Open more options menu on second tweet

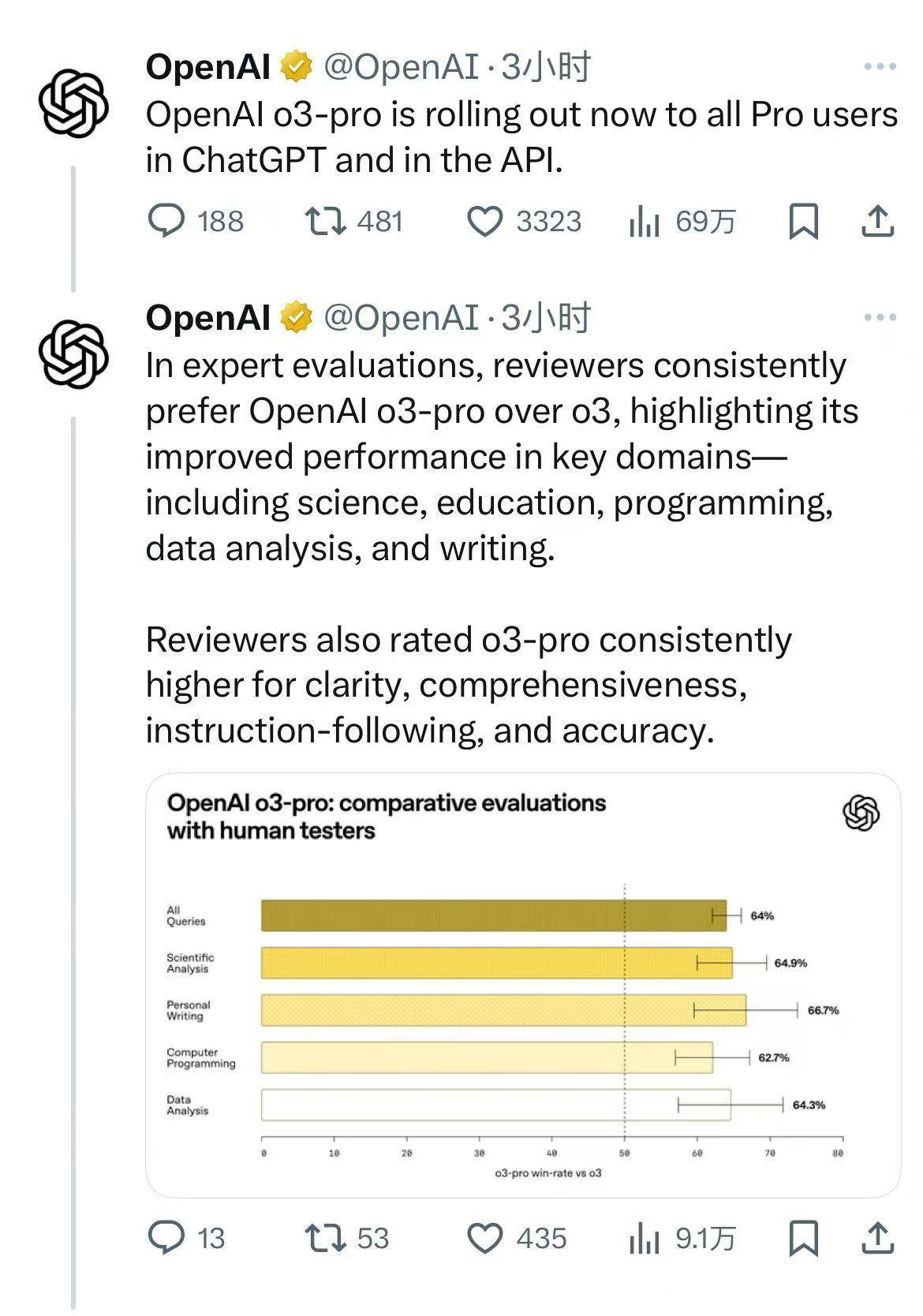(880, 318)
